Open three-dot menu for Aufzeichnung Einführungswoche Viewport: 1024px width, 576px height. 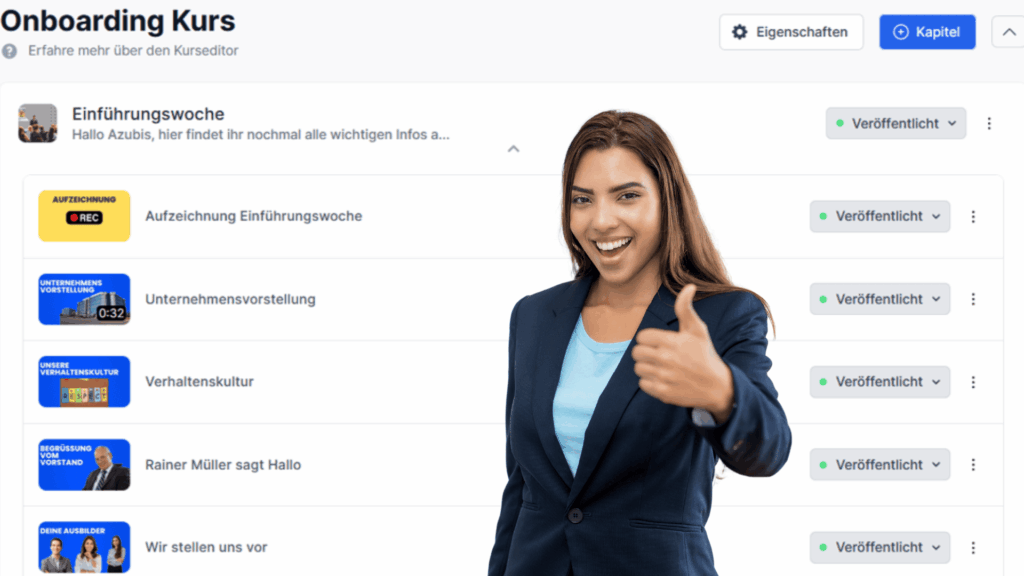point(973,217)
